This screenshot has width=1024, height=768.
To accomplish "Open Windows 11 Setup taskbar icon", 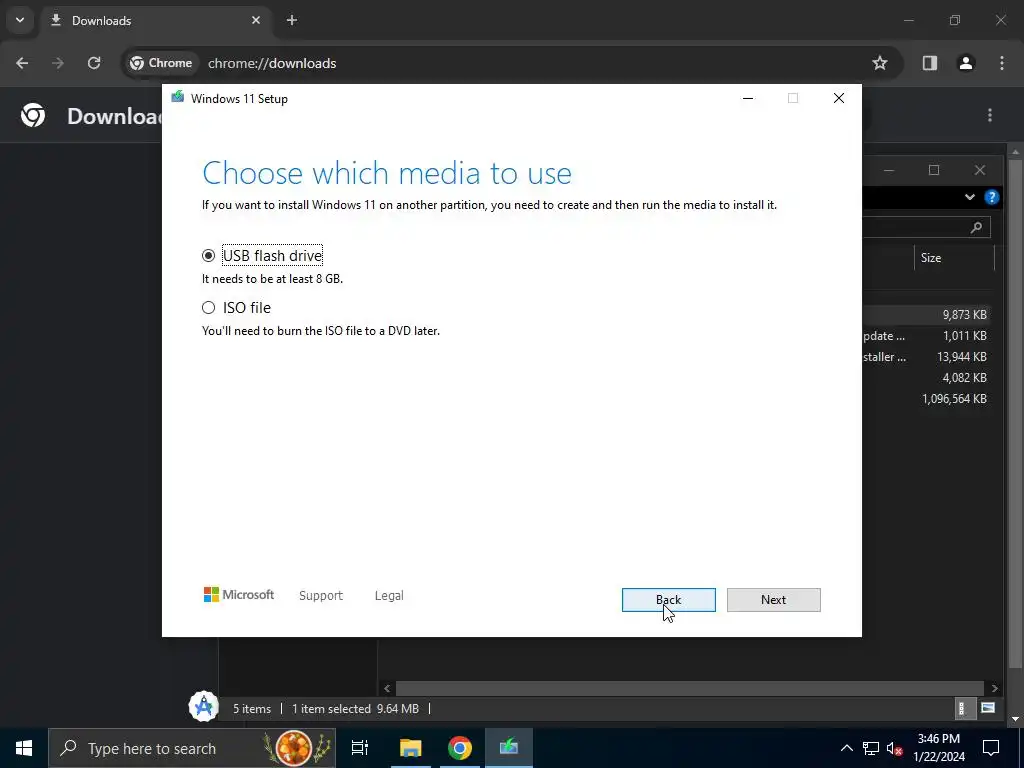I will pyautogui.click(x=509, y=748).
